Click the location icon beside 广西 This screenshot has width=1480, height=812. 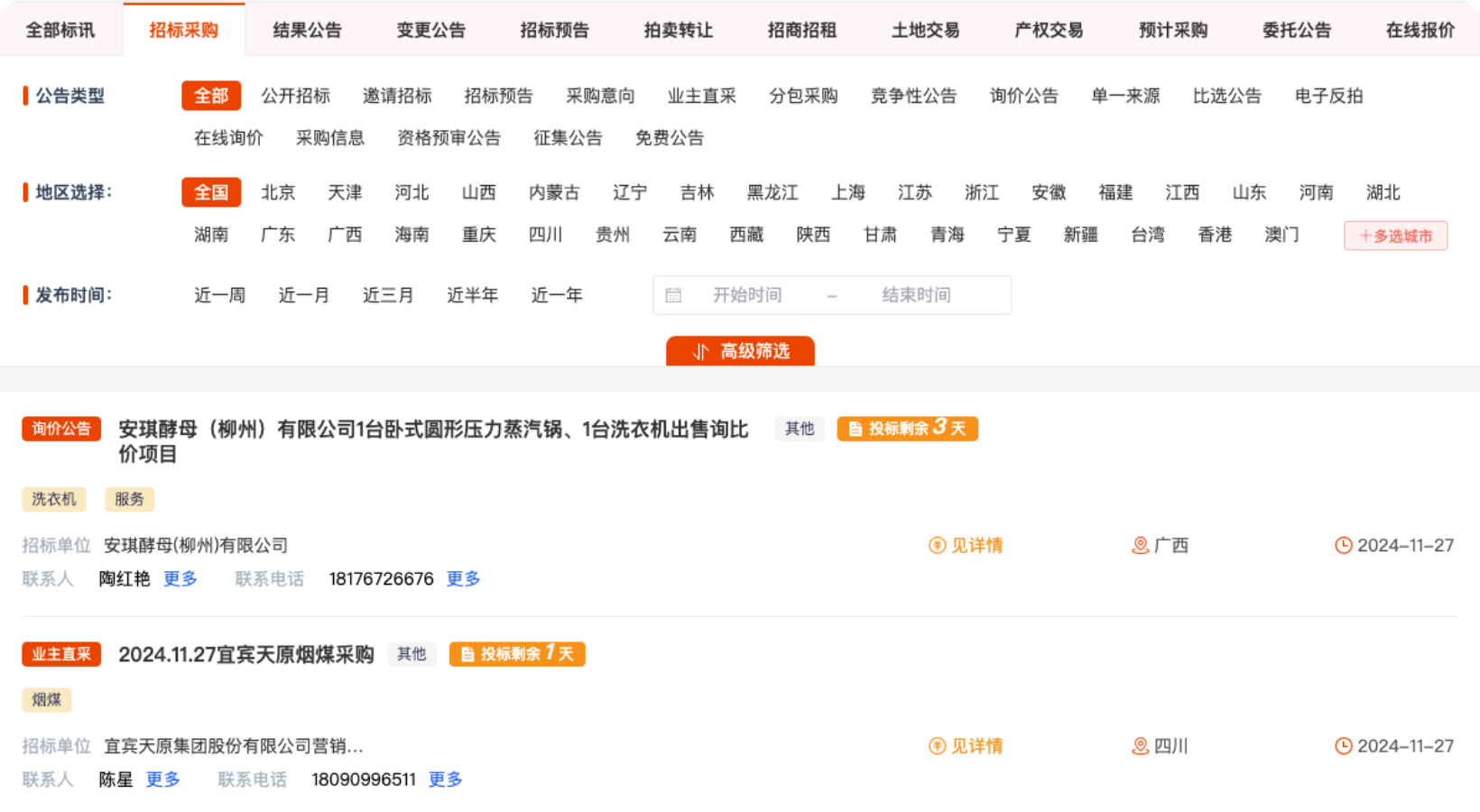click(1141, 545)
